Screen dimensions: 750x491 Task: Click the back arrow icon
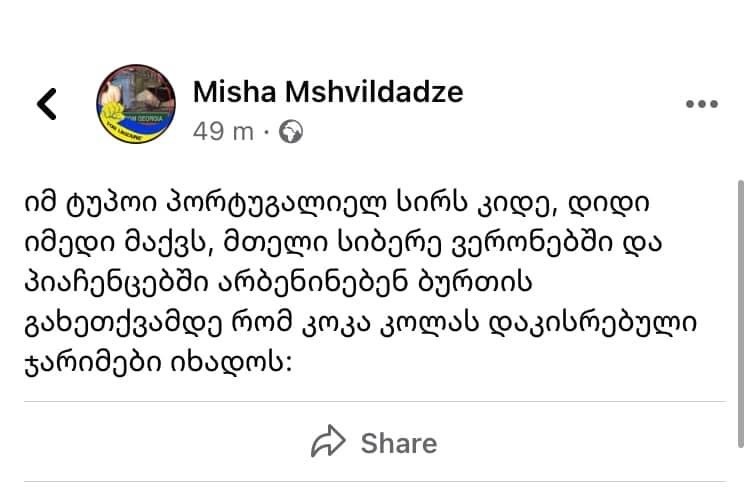coord(46,103)
